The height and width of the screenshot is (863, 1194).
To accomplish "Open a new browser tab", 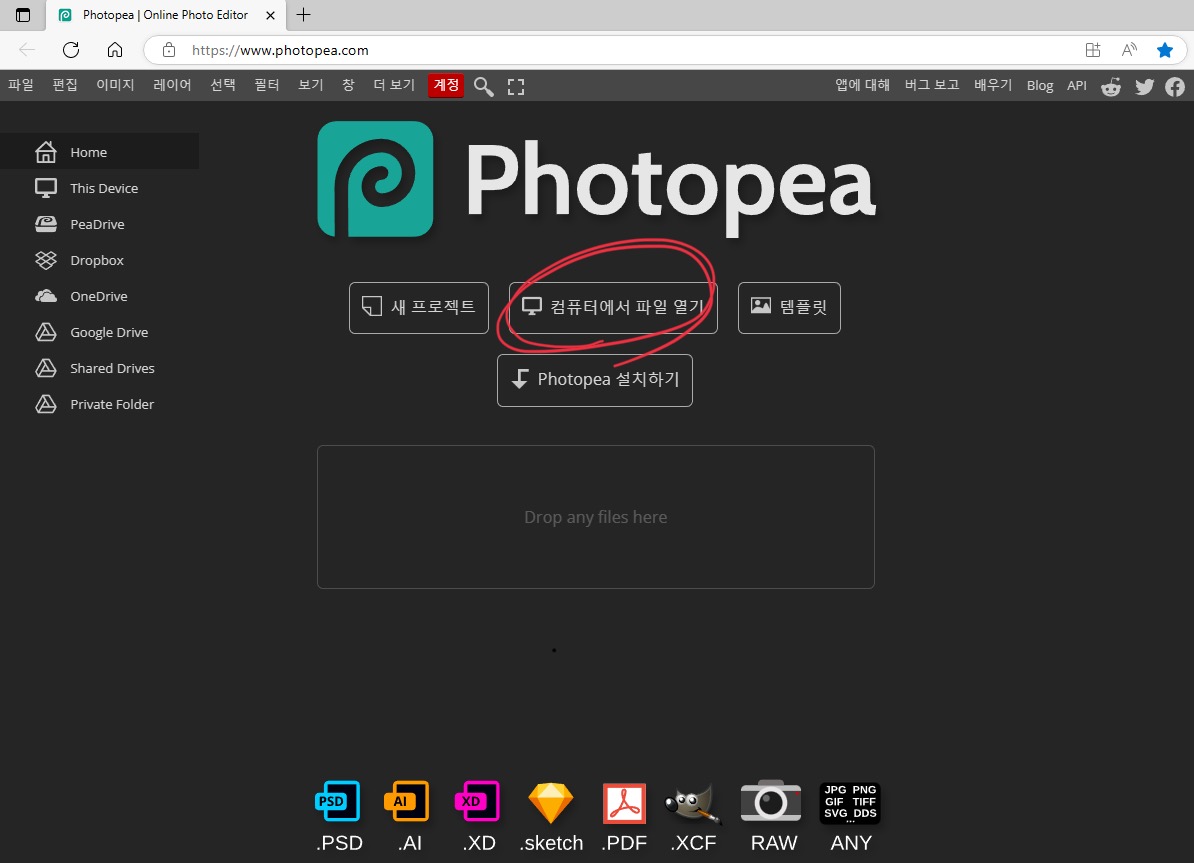I will point(303,14).
